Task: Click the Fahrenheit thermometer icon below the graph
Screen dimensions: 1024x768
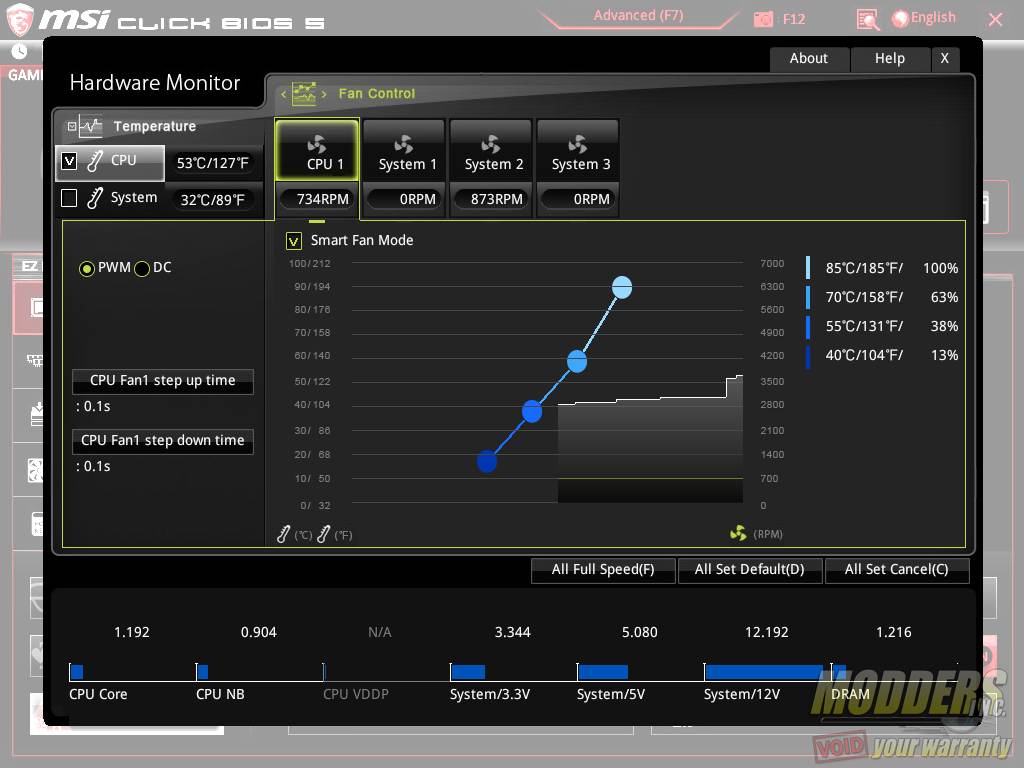Action: click(323, 534)
